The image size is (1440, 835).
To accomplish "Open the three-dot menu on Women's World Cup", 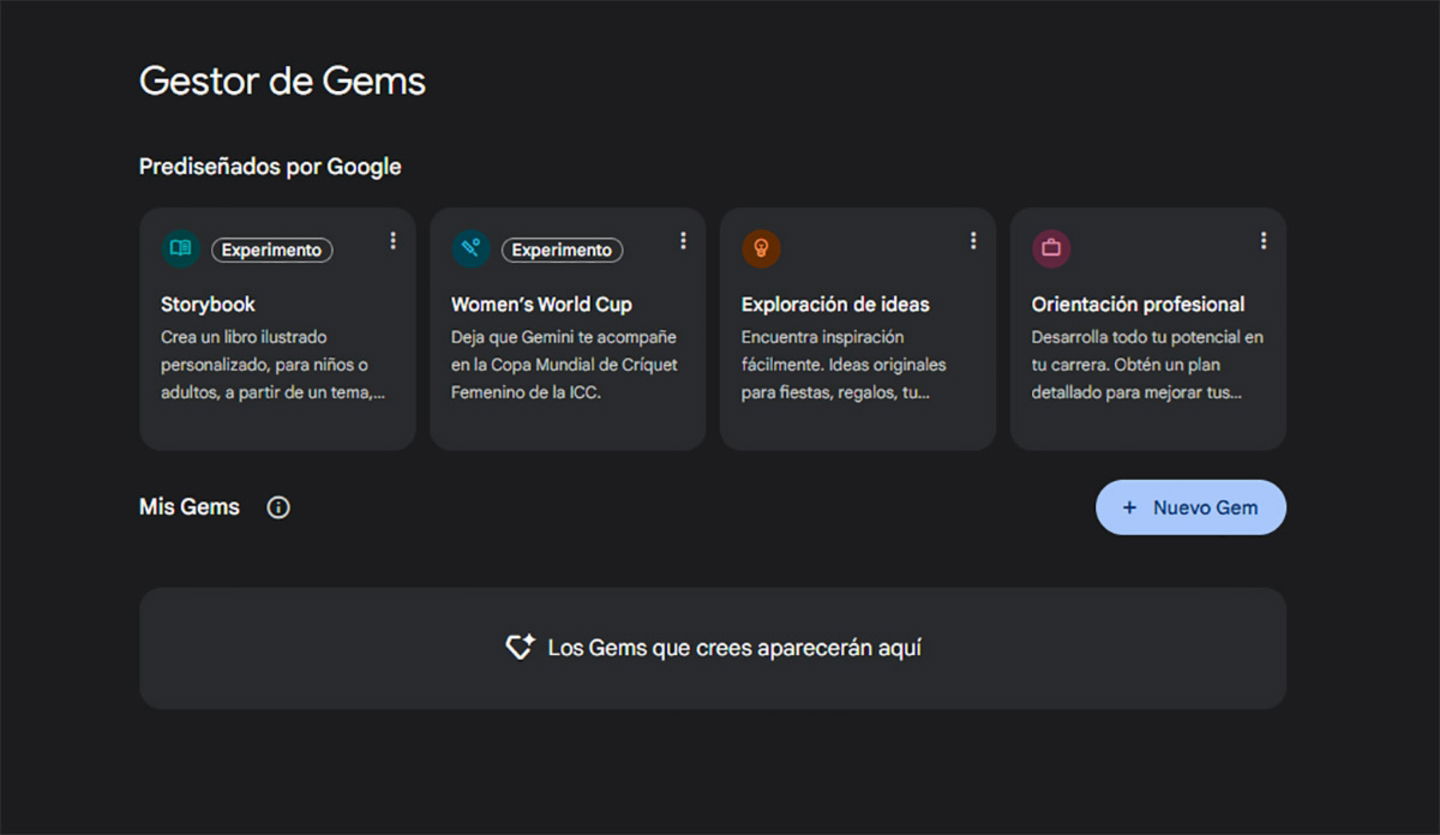I will [x=683, y=240].
